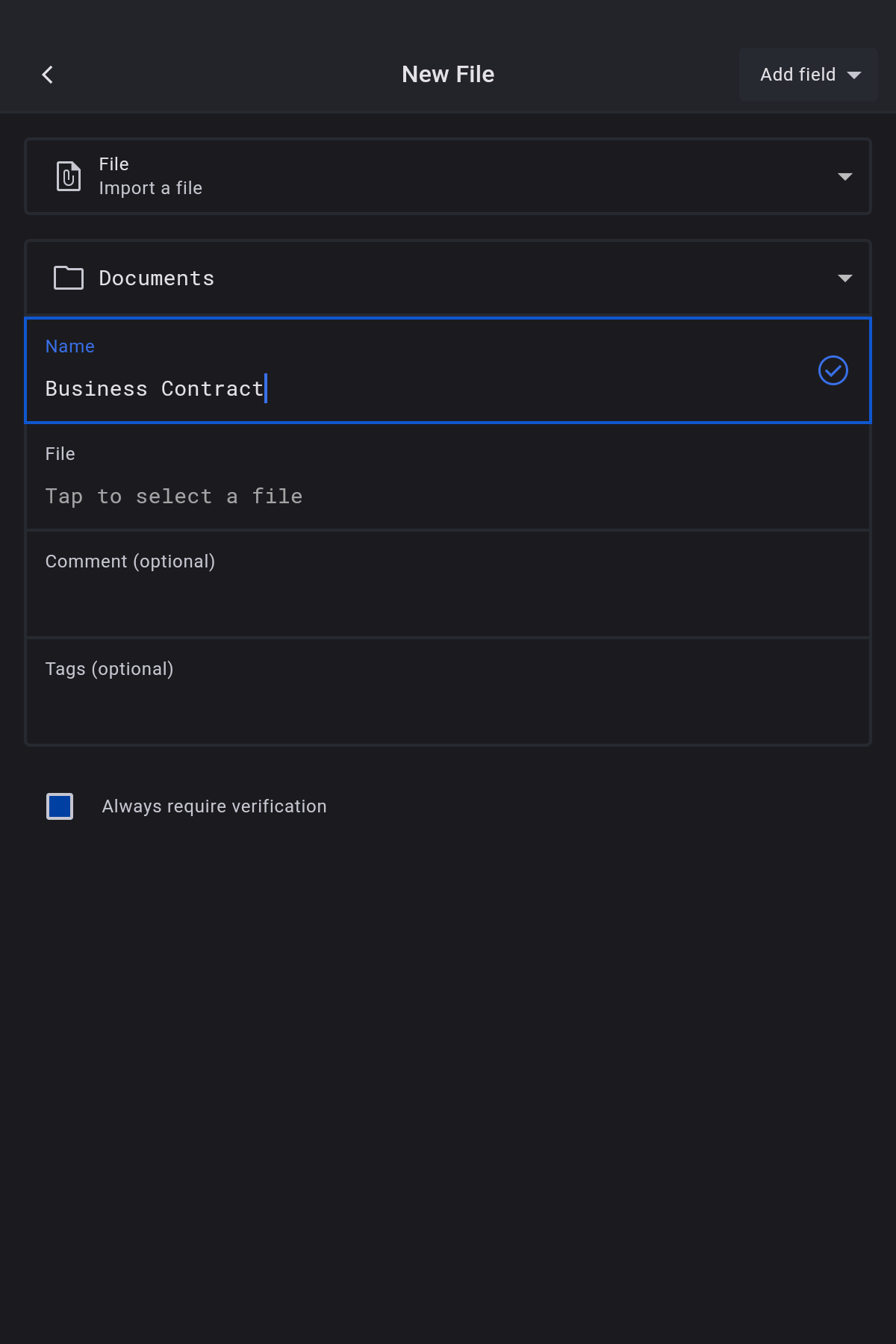Click the 'Always require verification' label text
Image resolution: width=896 pixels, height=1344 pixels.
(x=214, y=806)
